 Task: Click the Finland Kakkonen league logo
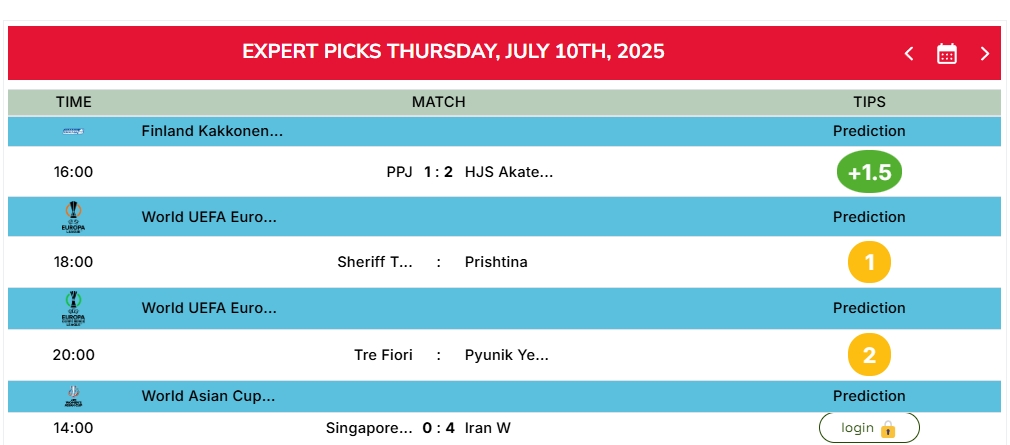[x=73, y=131]
